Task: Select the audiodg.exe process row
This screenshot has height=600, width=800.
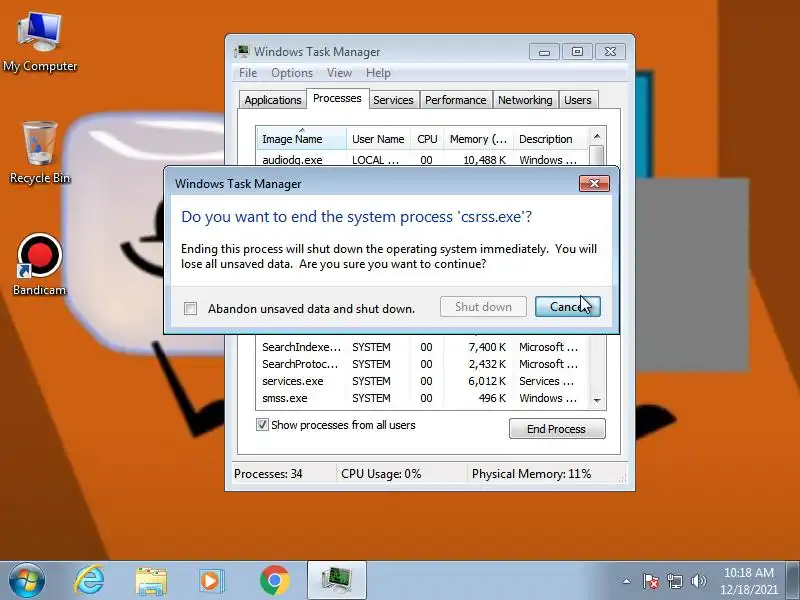Action: pos(422,160)
